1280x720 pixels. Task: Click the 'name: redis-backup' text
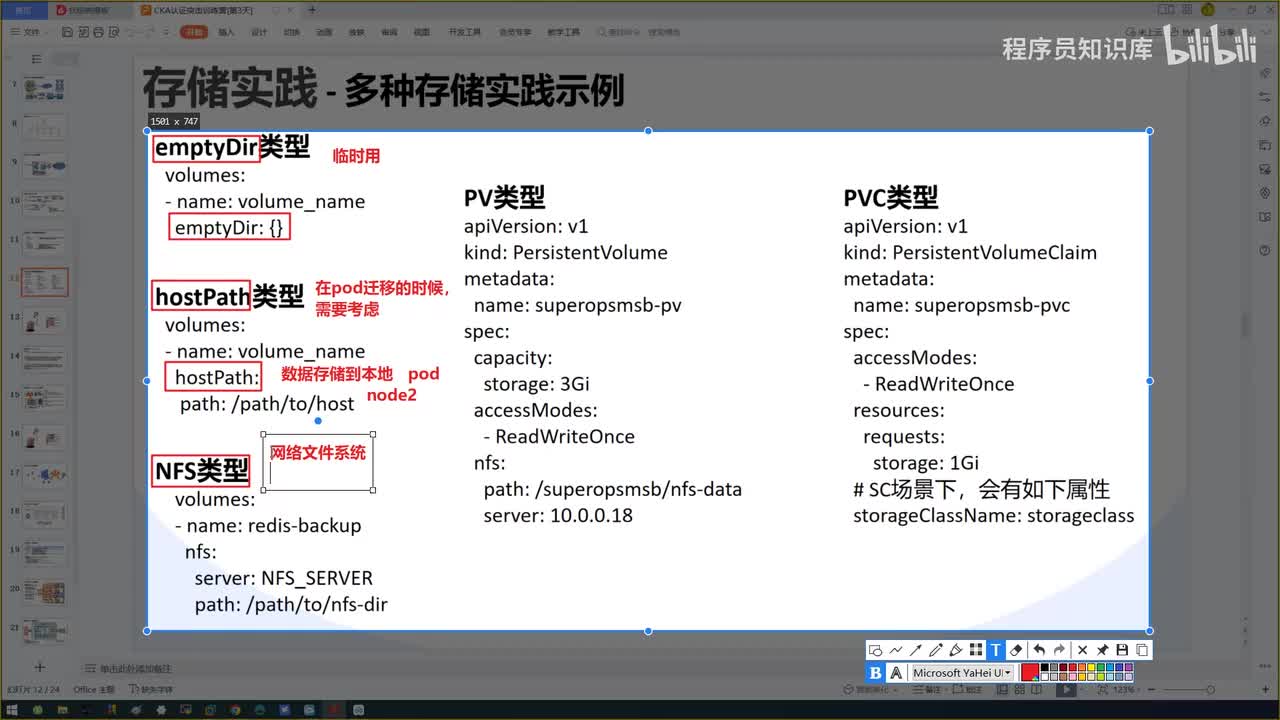click(x=274, y=525)
